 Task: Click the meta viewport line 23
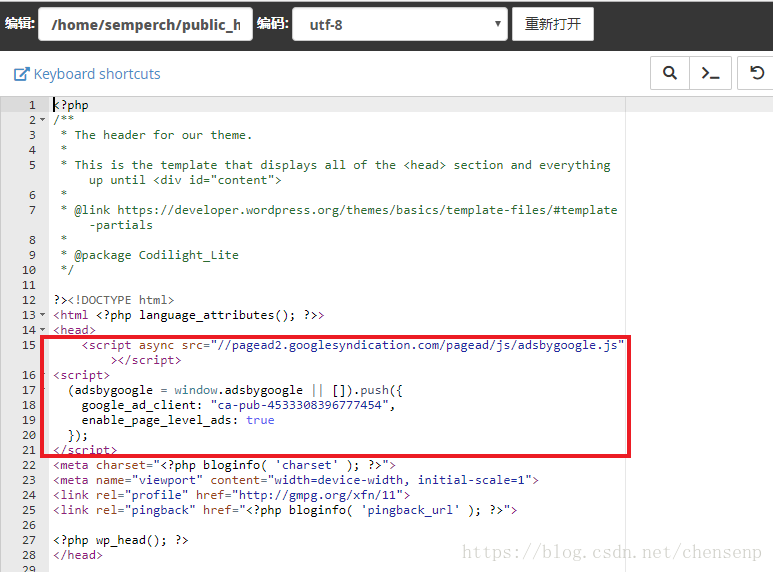point(296,480)
